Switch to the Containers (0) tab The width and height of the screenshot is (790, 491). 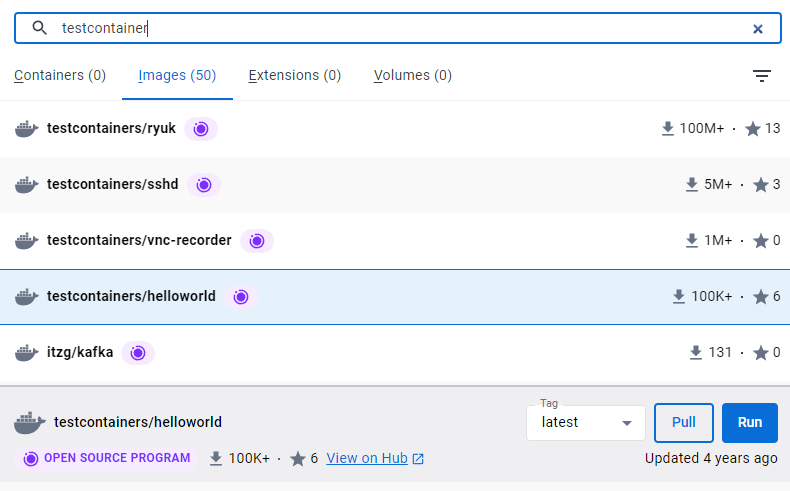point(60,75)
